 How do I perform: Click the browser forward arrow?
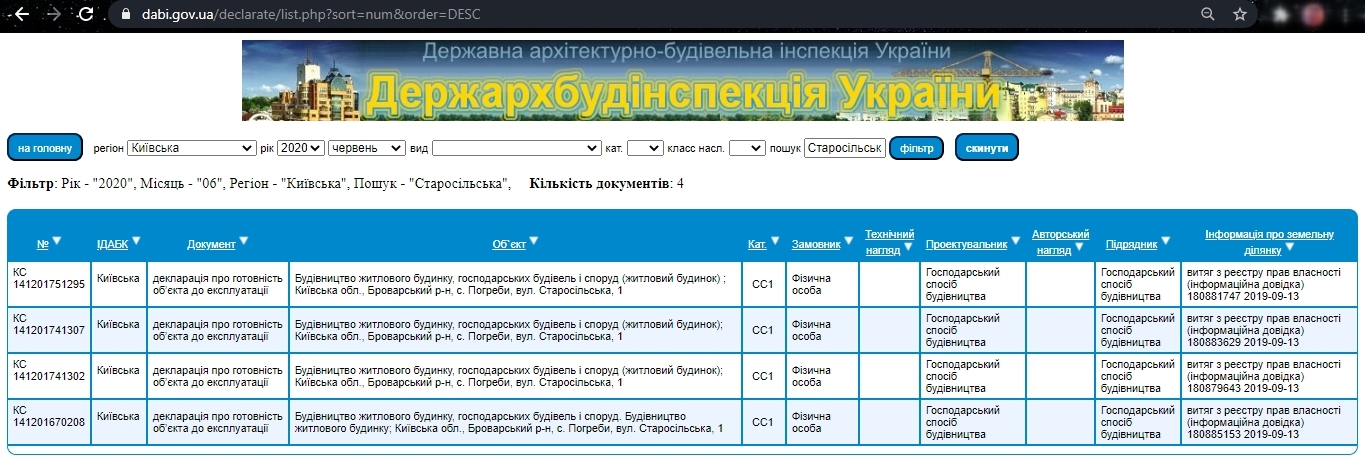[x=53, y=14]
